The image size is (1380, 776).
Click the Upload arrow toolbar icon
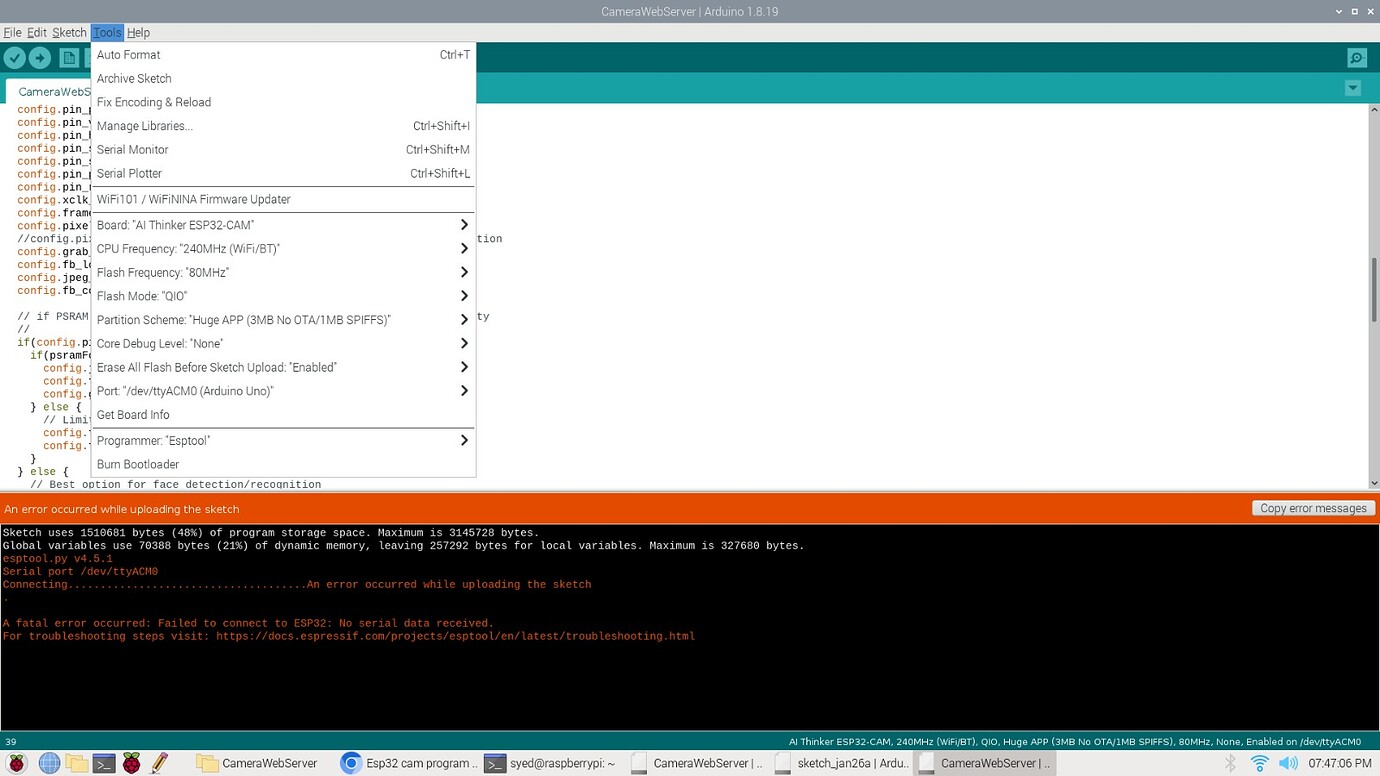tap(40, 57)
